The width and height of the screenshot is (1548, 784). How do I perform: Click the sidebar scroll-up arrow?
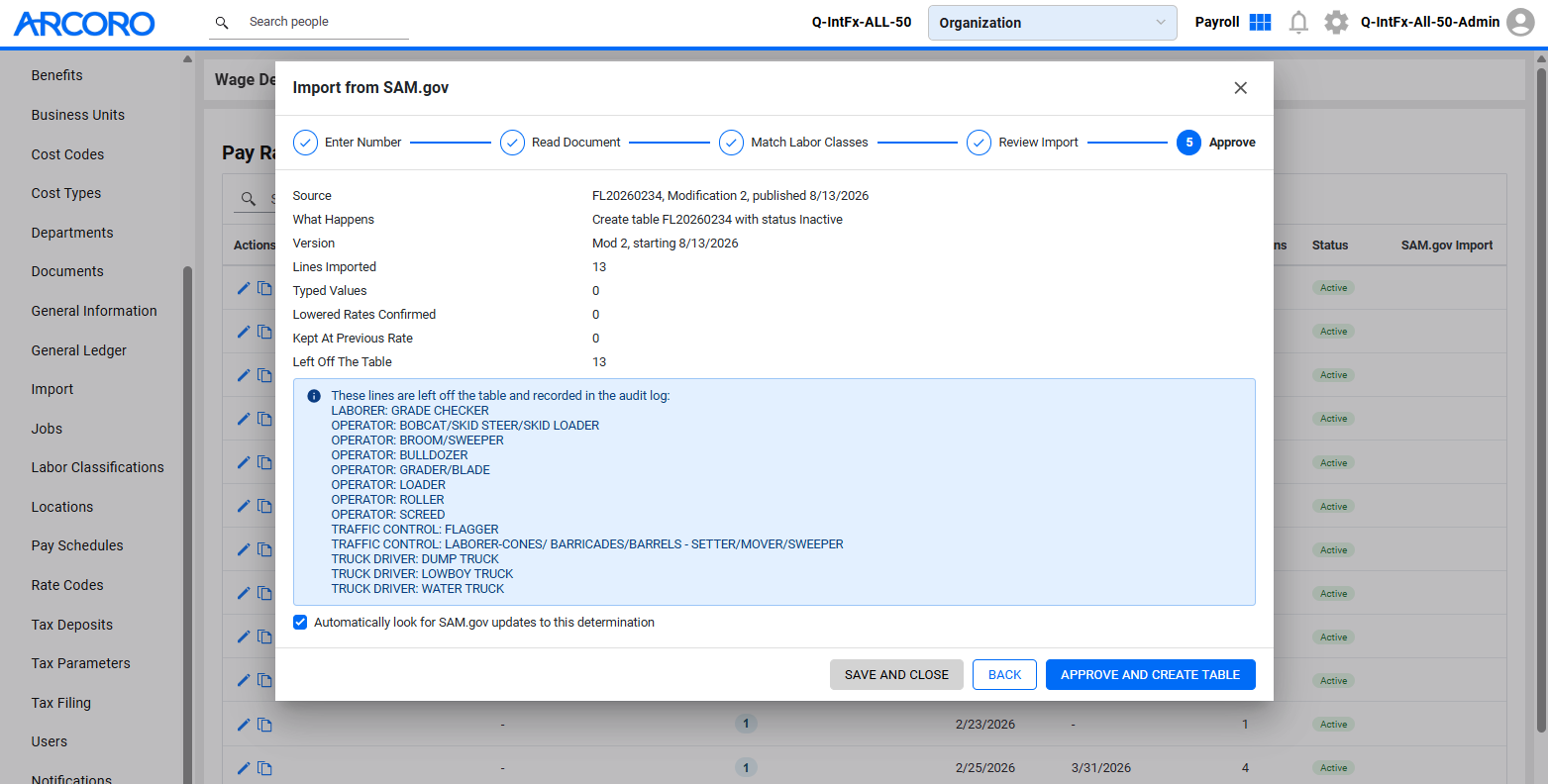[x=188, y=59]
